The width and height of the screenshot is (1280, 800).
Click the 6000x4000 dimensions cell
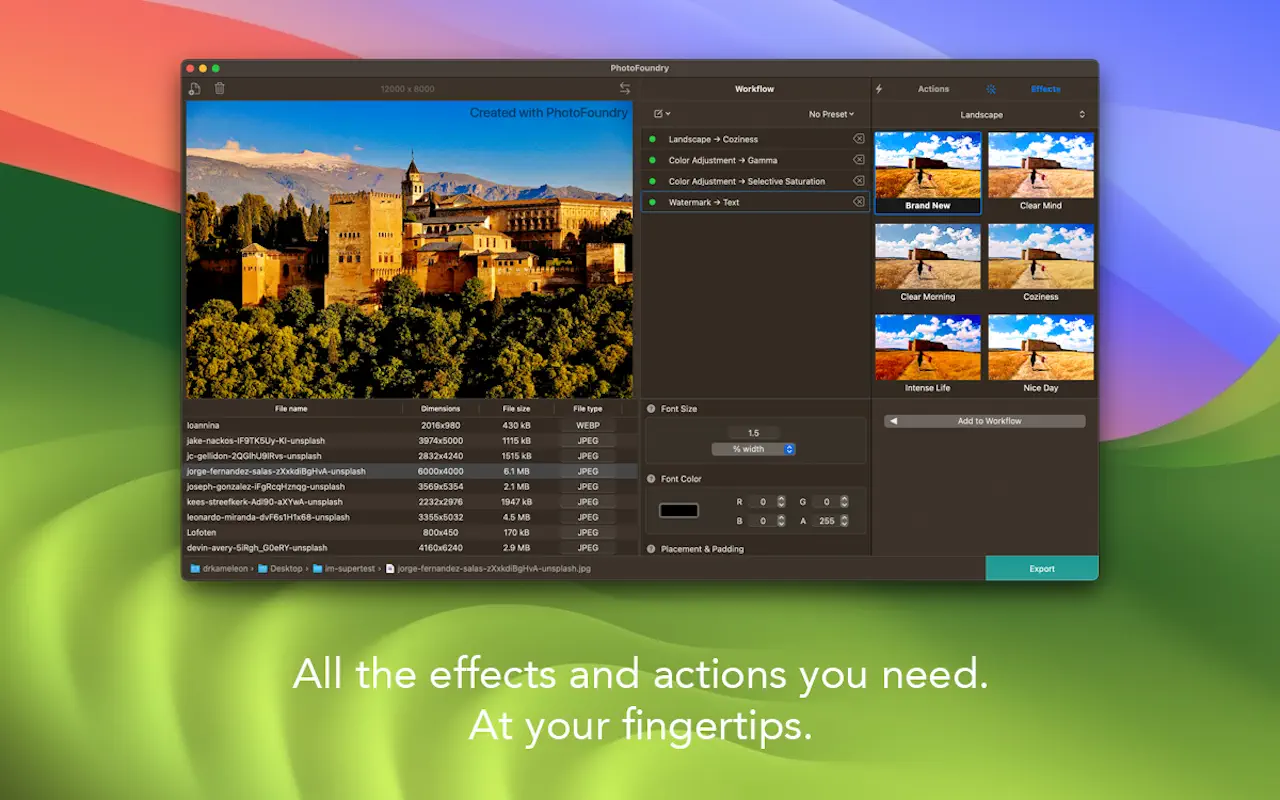[440, 471]
